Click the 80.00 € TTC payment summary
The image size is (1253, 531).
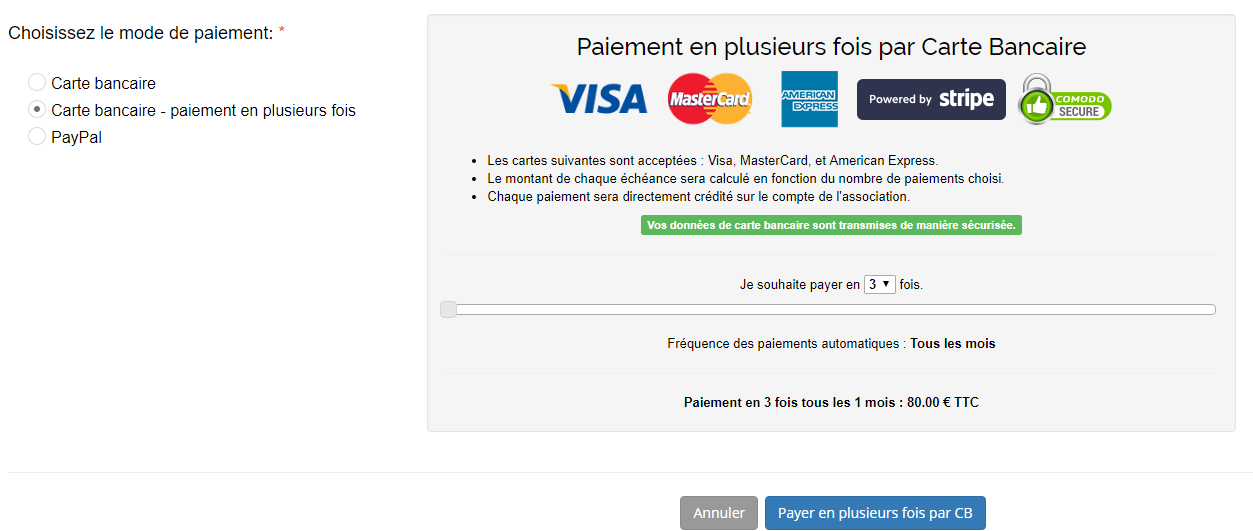tap(831, 402)
